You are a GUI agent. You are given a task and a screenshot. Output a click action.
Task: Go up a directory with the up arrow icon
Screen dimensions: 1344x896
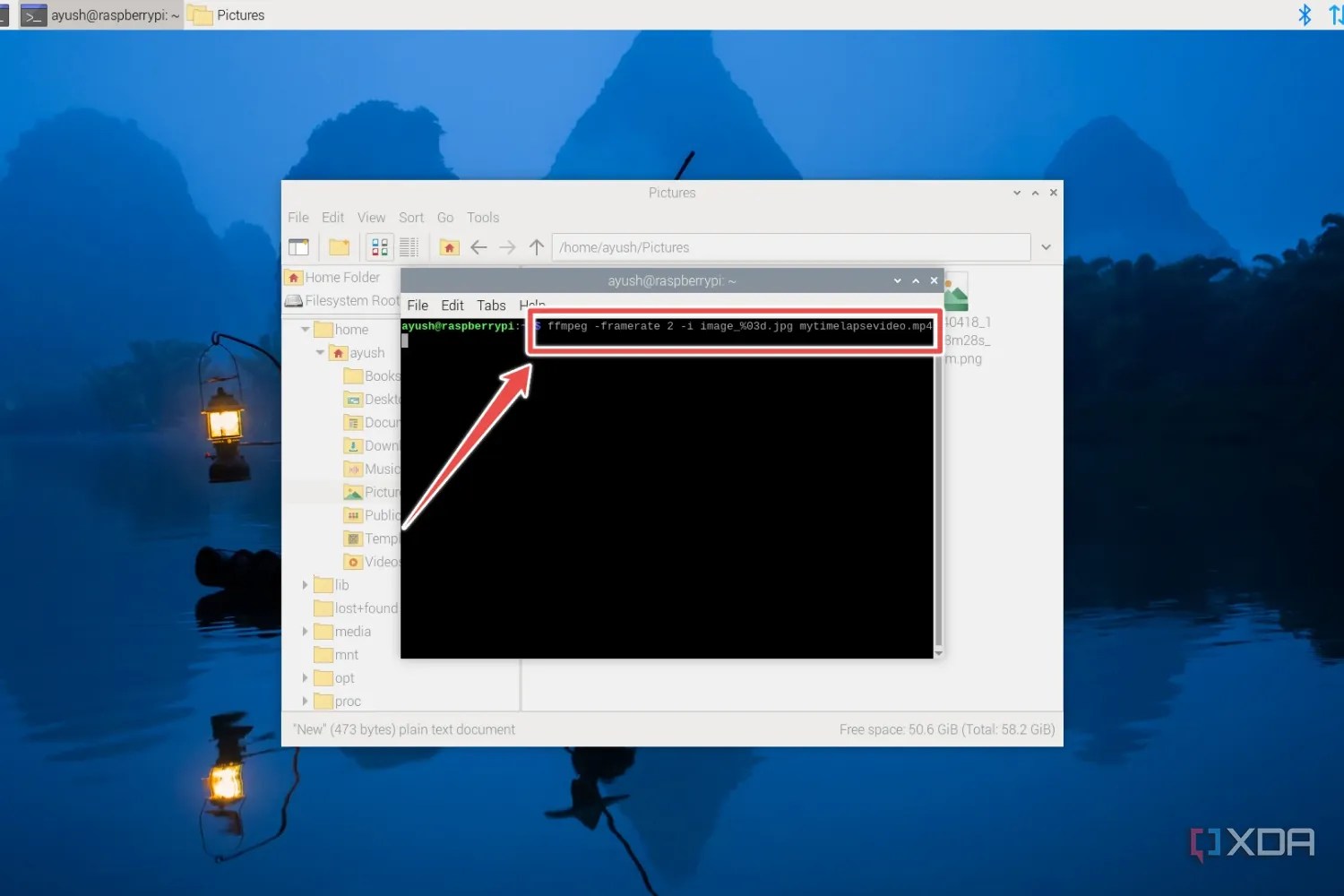click(536, 247)
